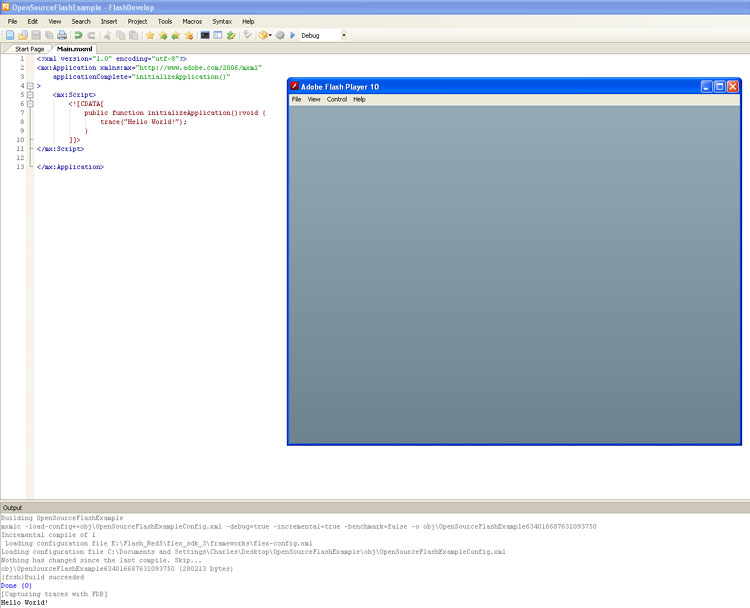The image size is (750, 608).
Task: Click the Paste clipboard icon
Action: (133, 35)
